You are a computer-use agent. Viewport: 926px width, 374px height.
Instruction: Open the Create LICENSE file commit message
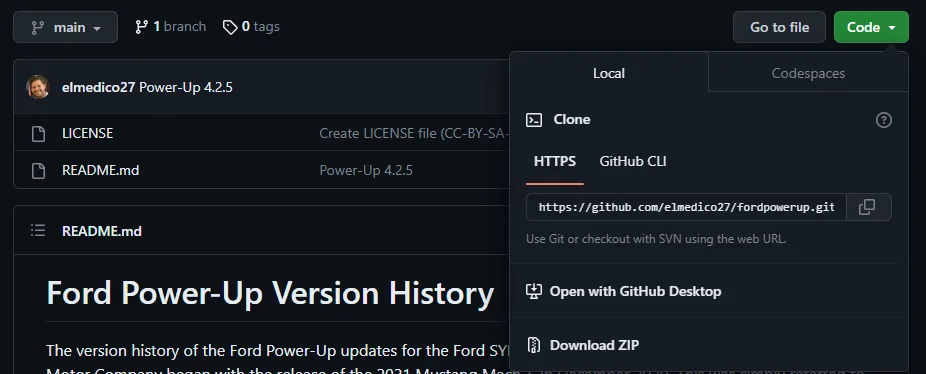point(413,134)
